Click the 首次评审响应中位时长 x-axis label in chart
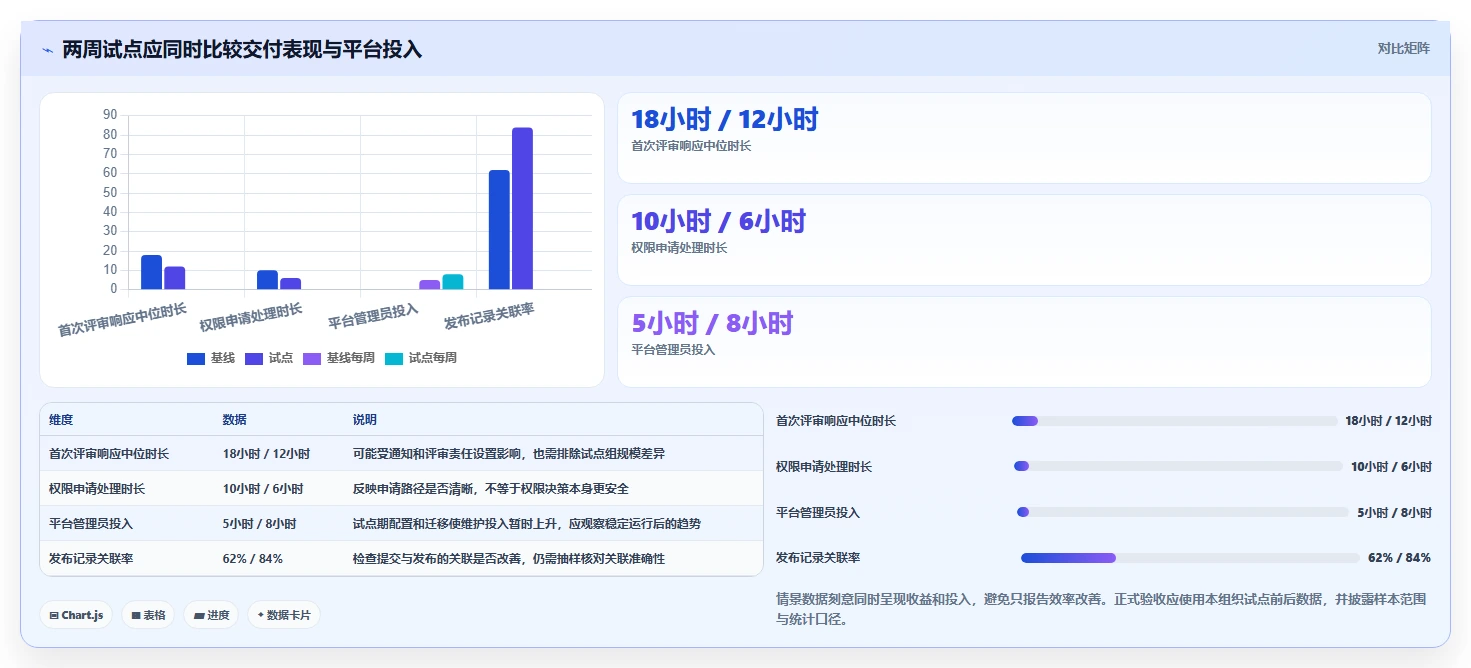 click(x=123, y=319)
